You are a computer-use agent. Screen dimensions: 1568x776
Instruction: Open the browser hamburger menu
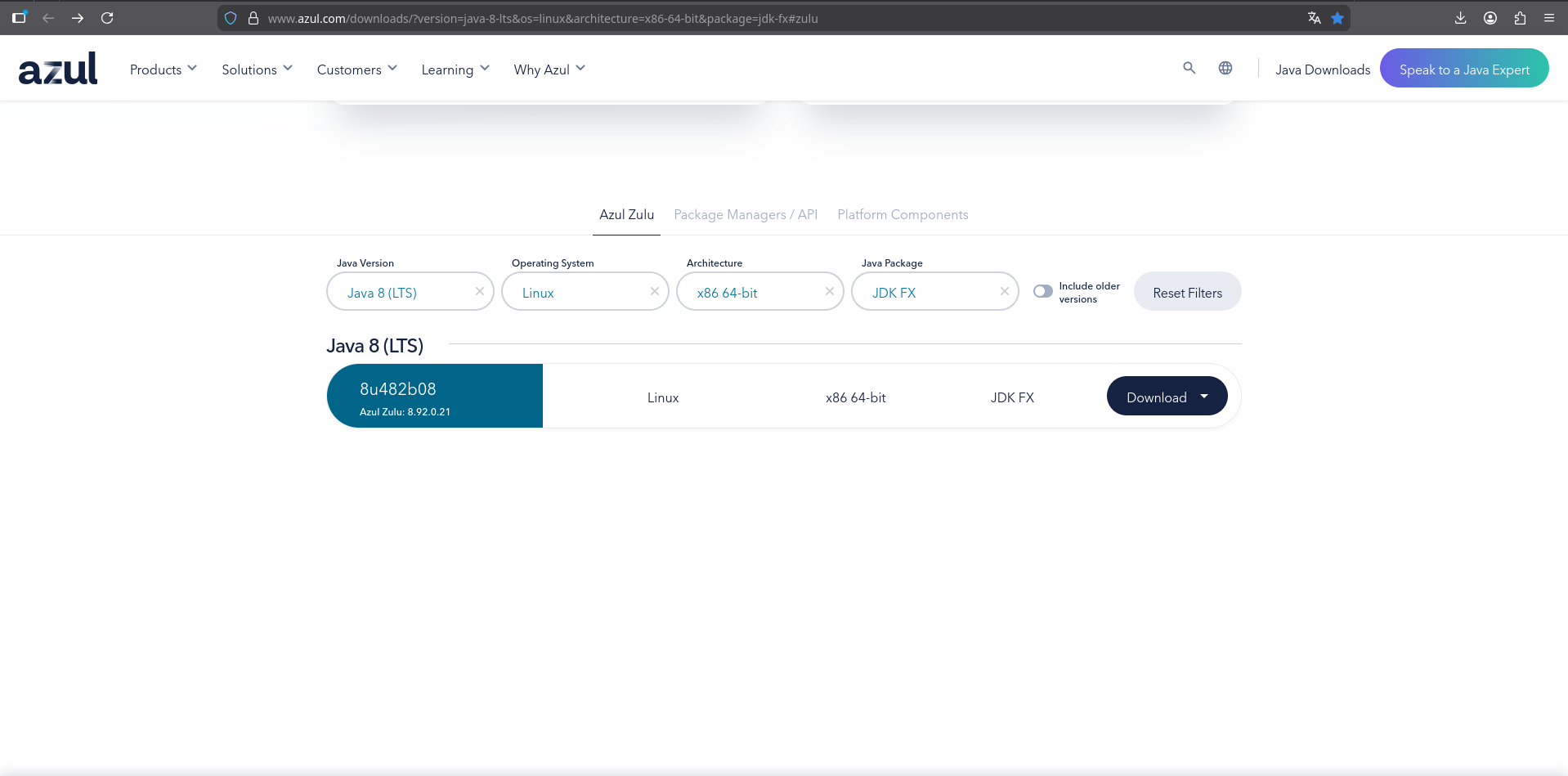(x=1549, y=18)
